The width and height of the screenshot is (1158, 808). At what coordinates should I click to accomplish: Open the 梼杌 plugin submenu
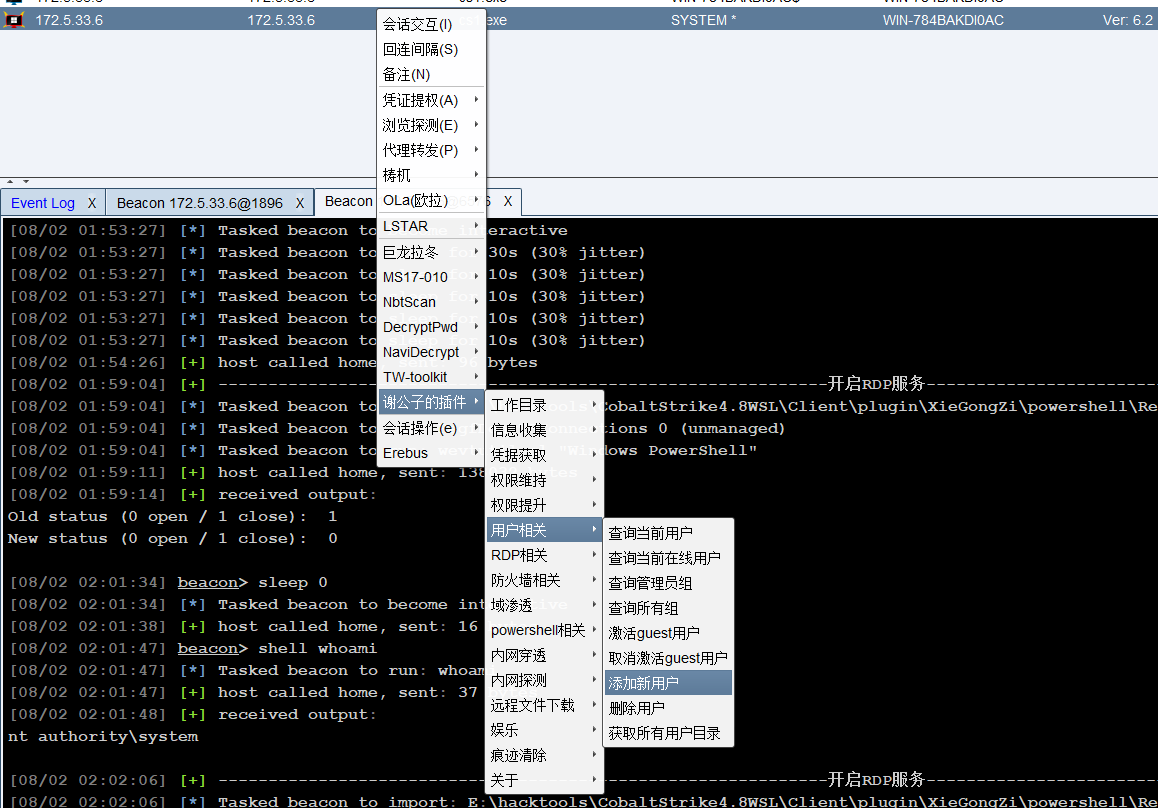[431, 175]
